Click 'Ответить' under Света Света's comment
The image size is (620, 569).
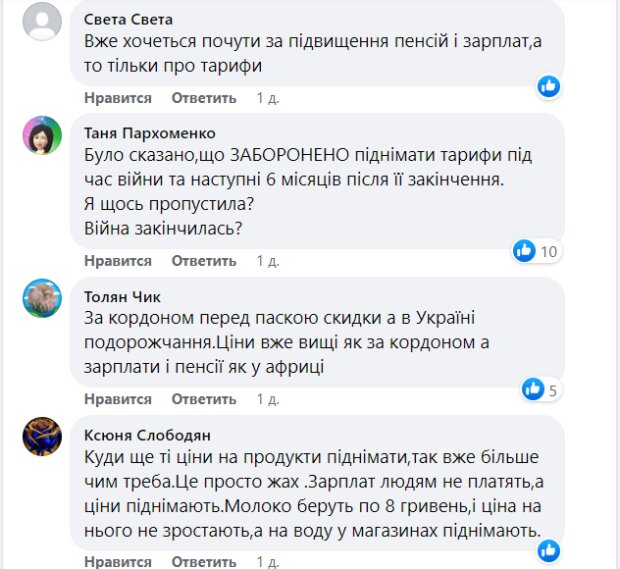[204, 98]
